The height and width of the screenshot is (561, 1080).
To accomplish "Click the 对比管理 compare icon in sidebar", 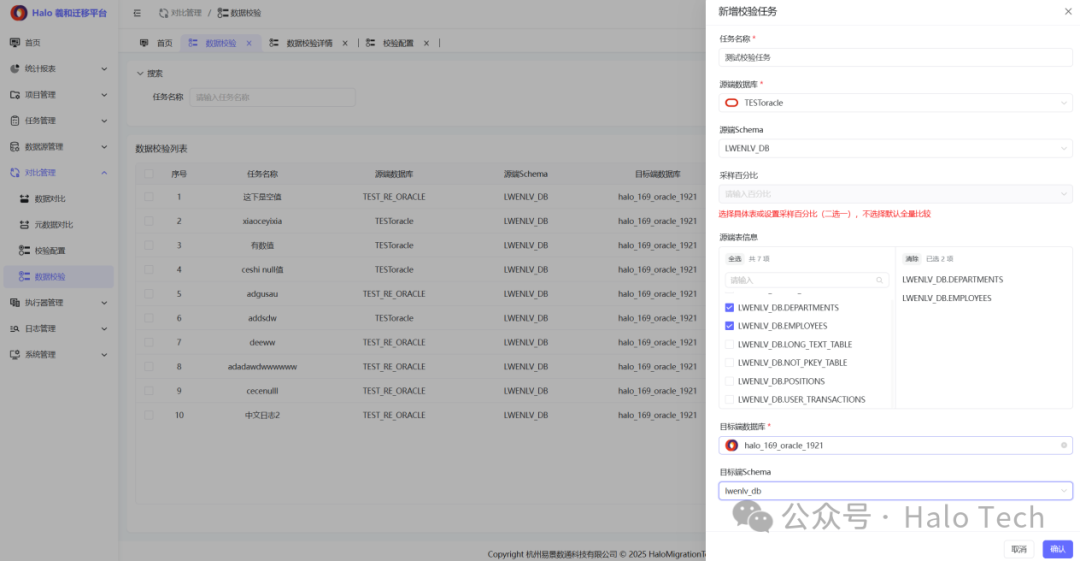I will (x=15, y=173).
